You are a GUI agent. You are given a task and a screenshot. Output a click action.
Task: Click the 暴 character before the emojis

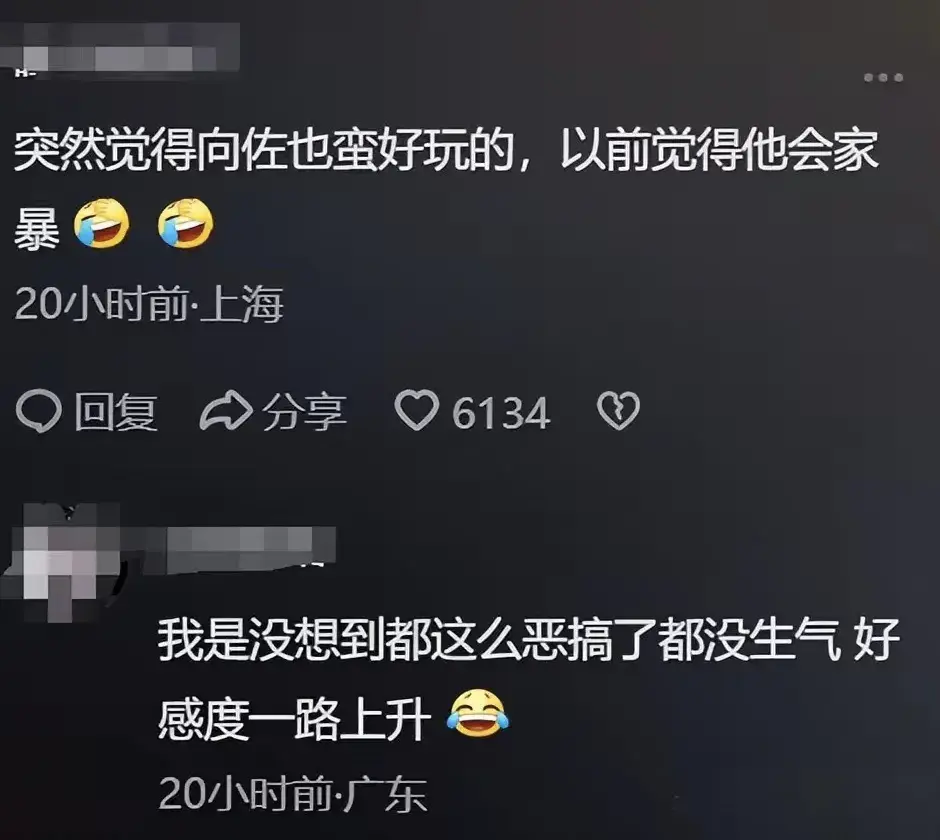coord(37,228)
